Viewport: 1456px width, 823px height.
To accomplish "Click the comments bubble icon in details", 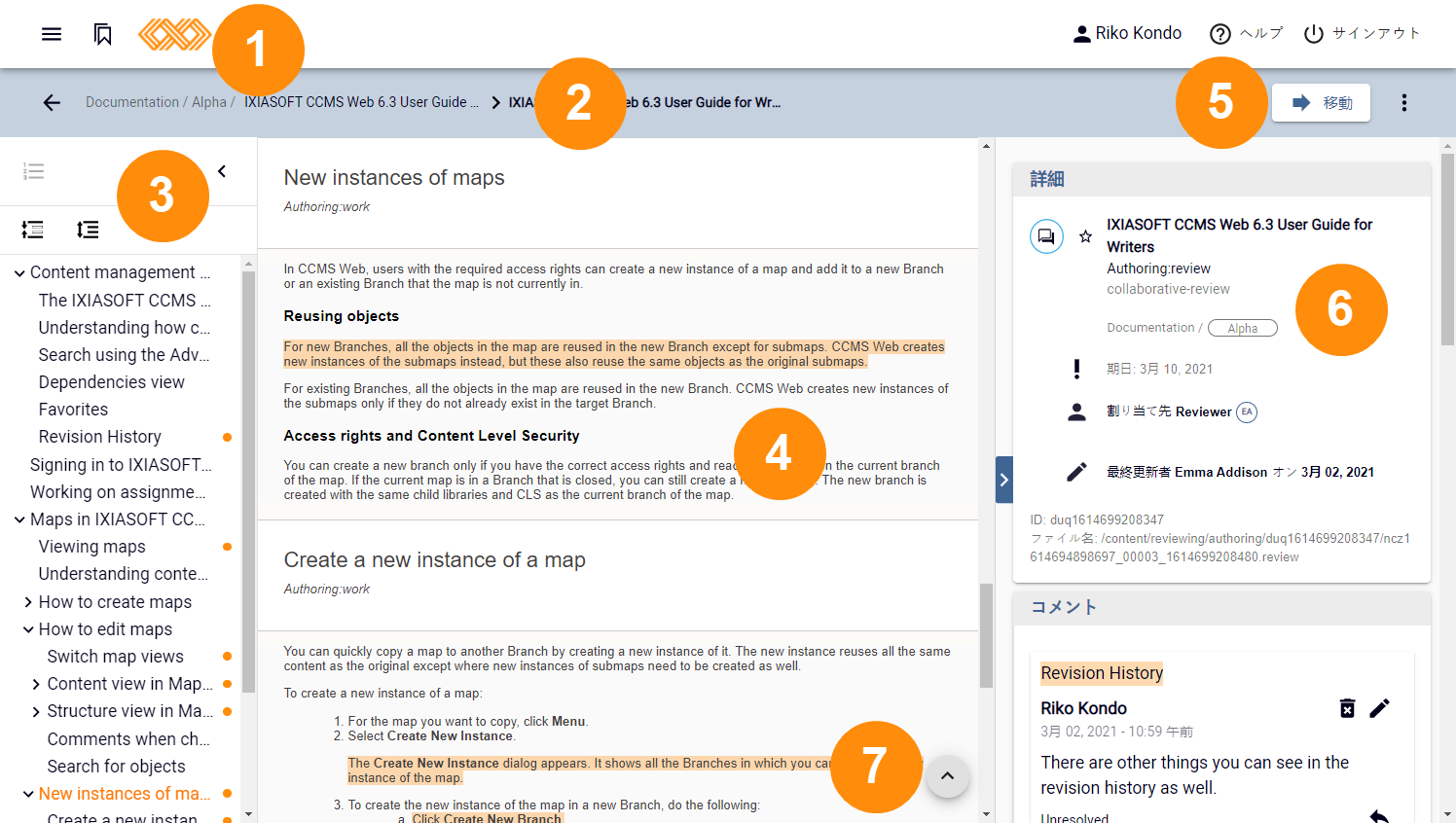I will (x=1046, y=236).
